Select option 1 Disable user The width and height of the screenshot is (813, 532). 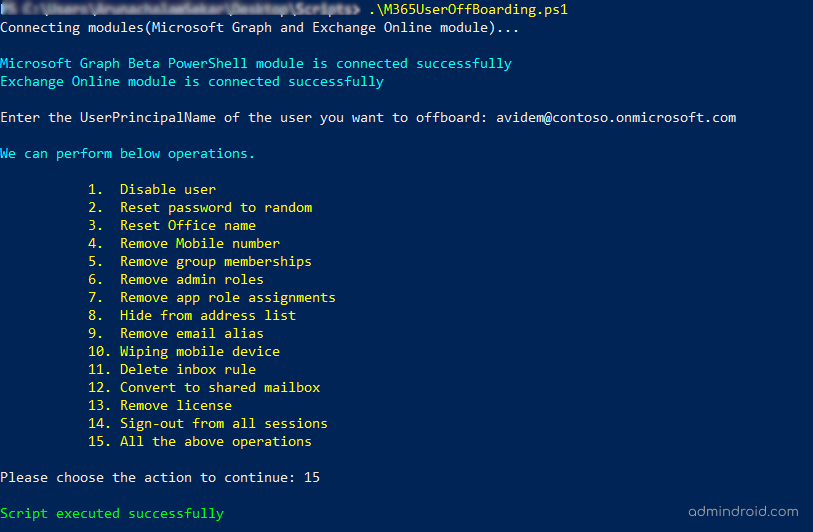(x=167, y=189)
